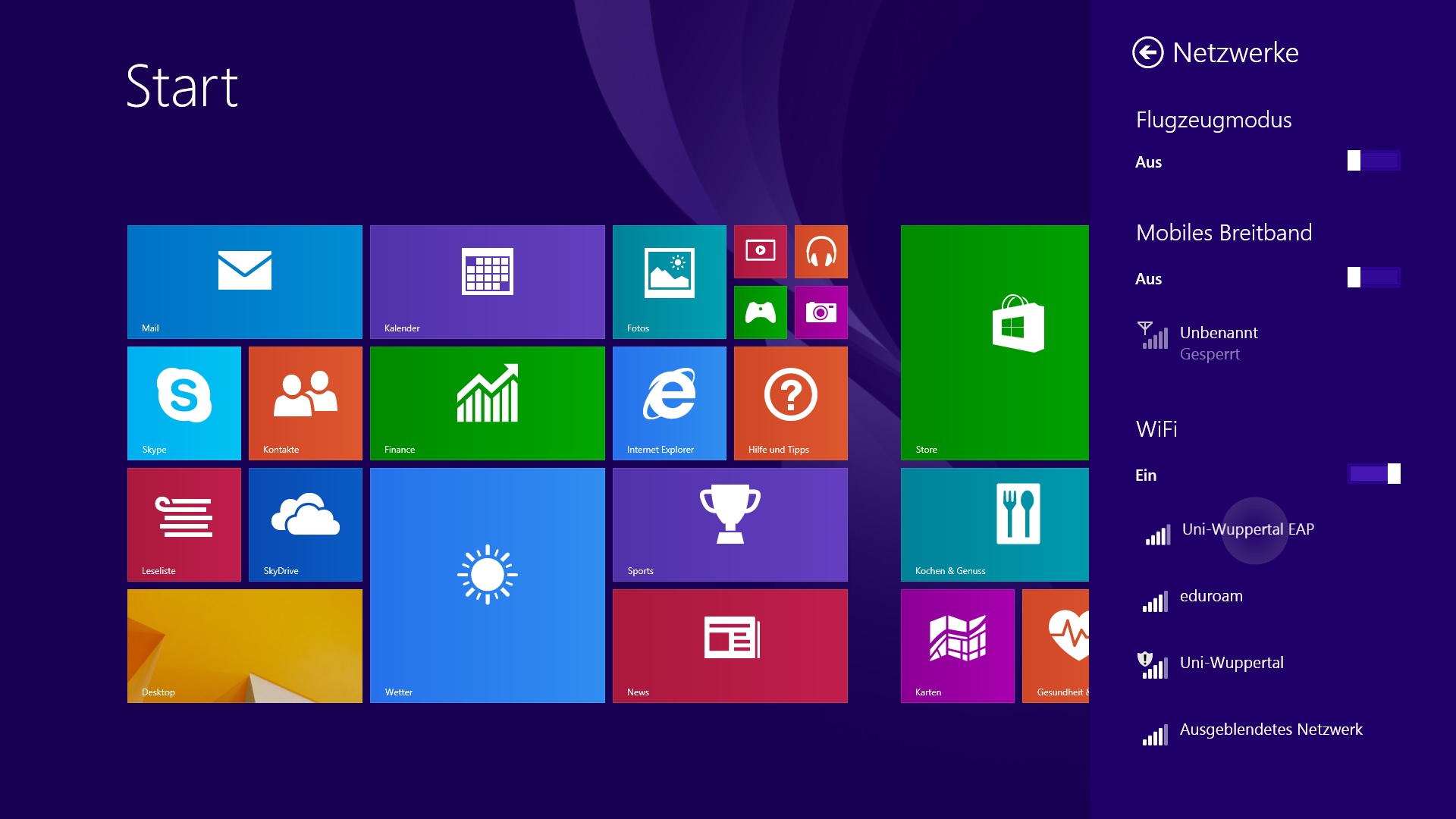Viewport: 1456px width, 819px height.
Task: Click the Netzwerke panel title
Action: (1235, 53)
